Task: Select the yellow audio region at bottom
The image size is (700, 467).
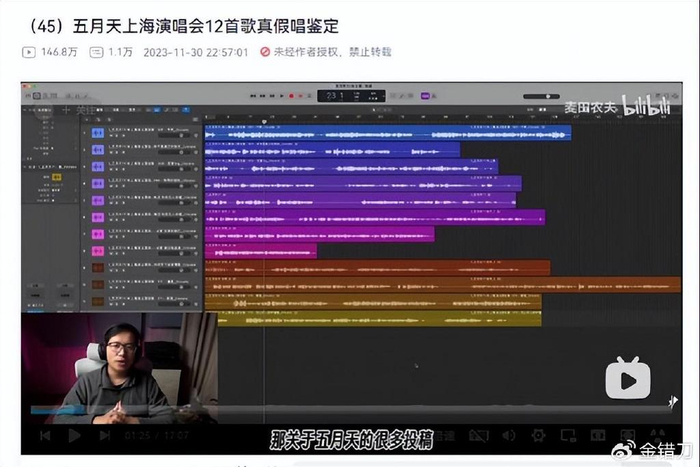Action: [x=379, y=318]
